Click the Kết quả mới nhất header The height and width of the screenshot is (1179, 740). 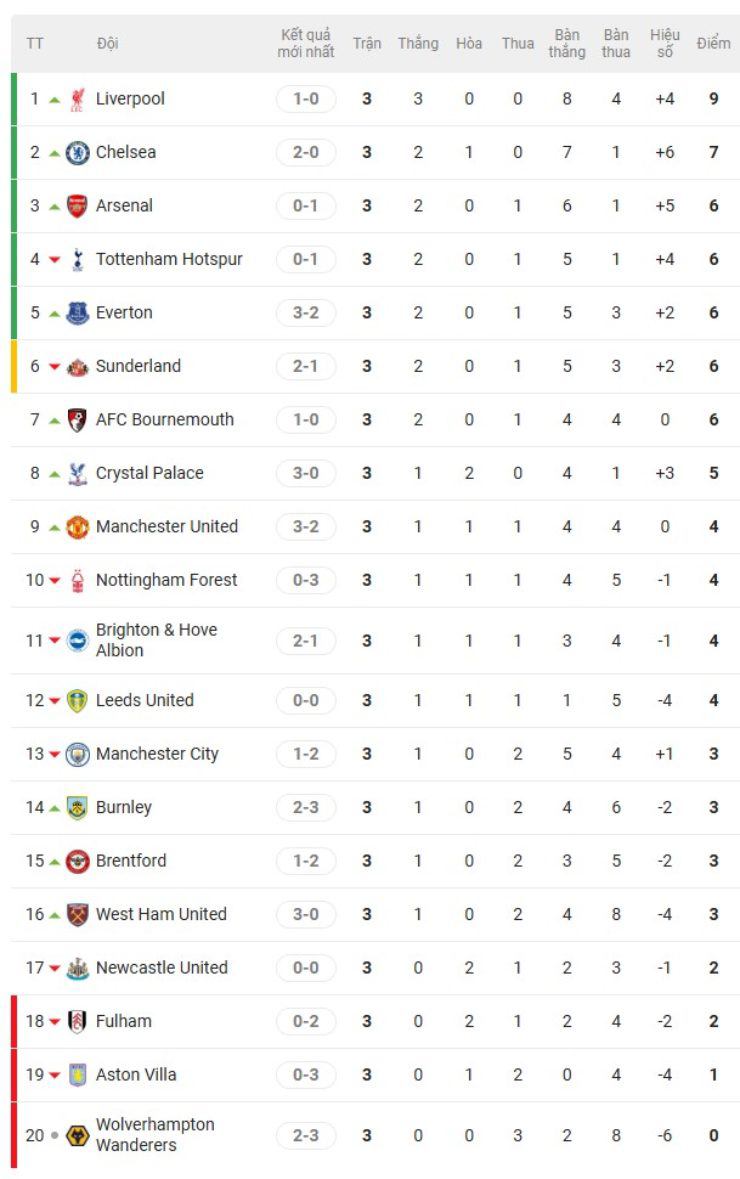306,43
